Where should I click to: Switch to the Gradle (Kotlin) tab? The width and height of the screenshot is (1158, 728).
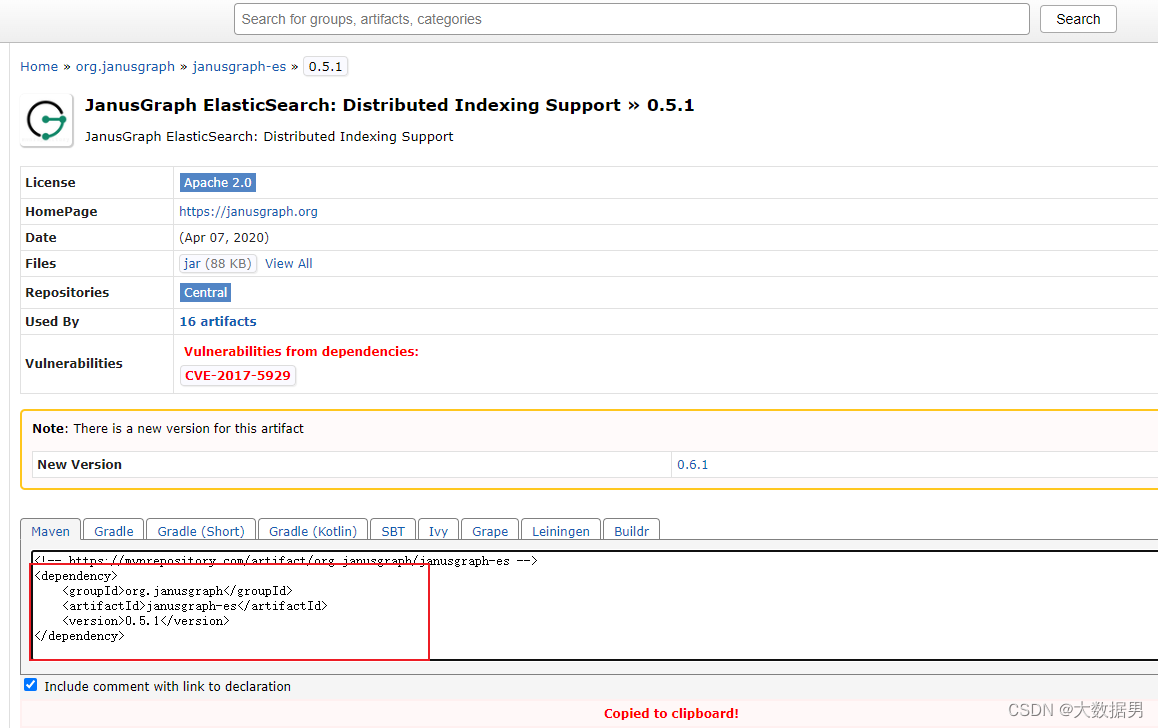pyautogui.click(x=313, y=531)
